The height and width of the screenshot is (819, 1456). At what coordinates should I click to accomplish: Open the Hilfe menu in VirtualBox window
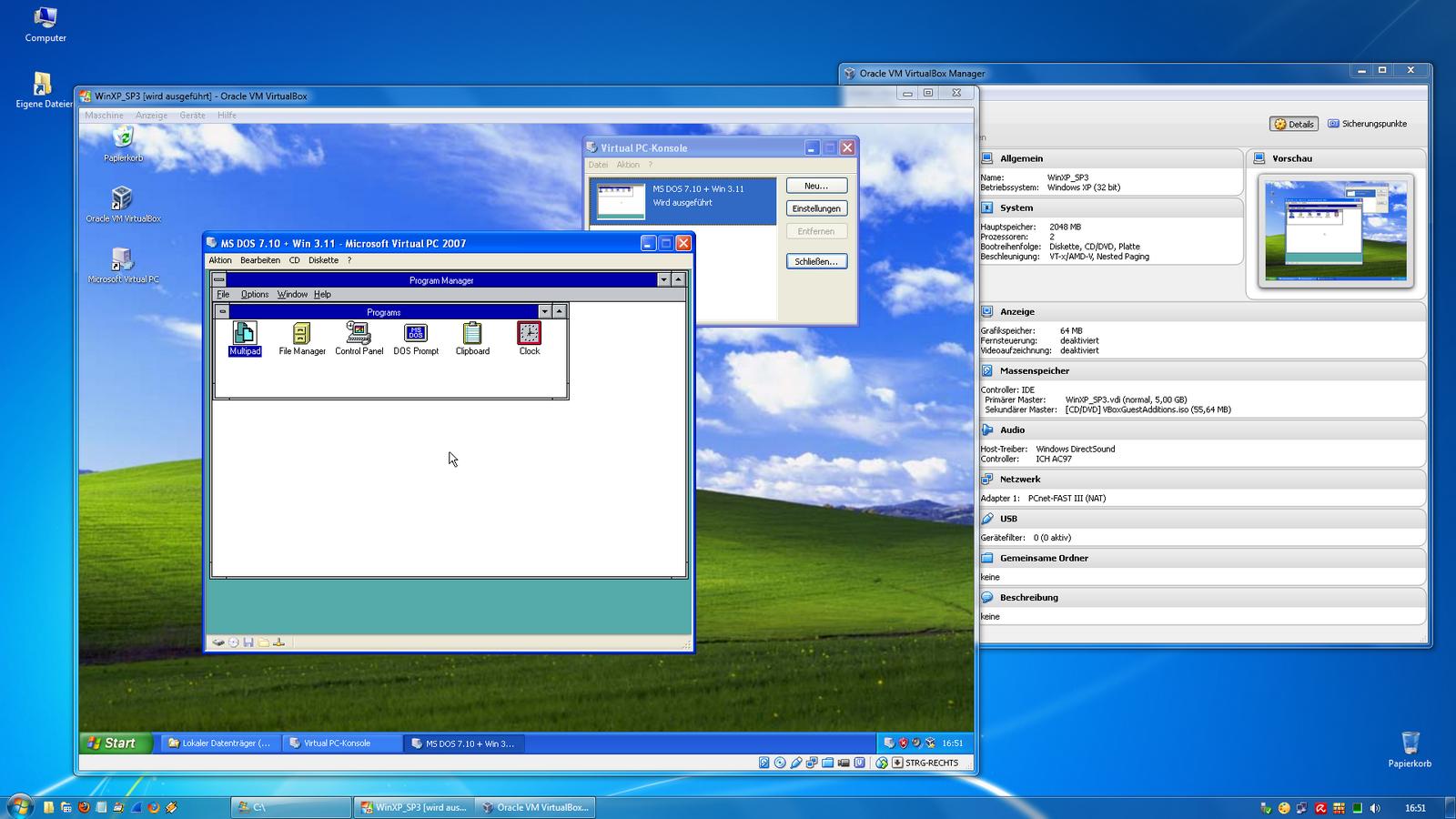227,116
